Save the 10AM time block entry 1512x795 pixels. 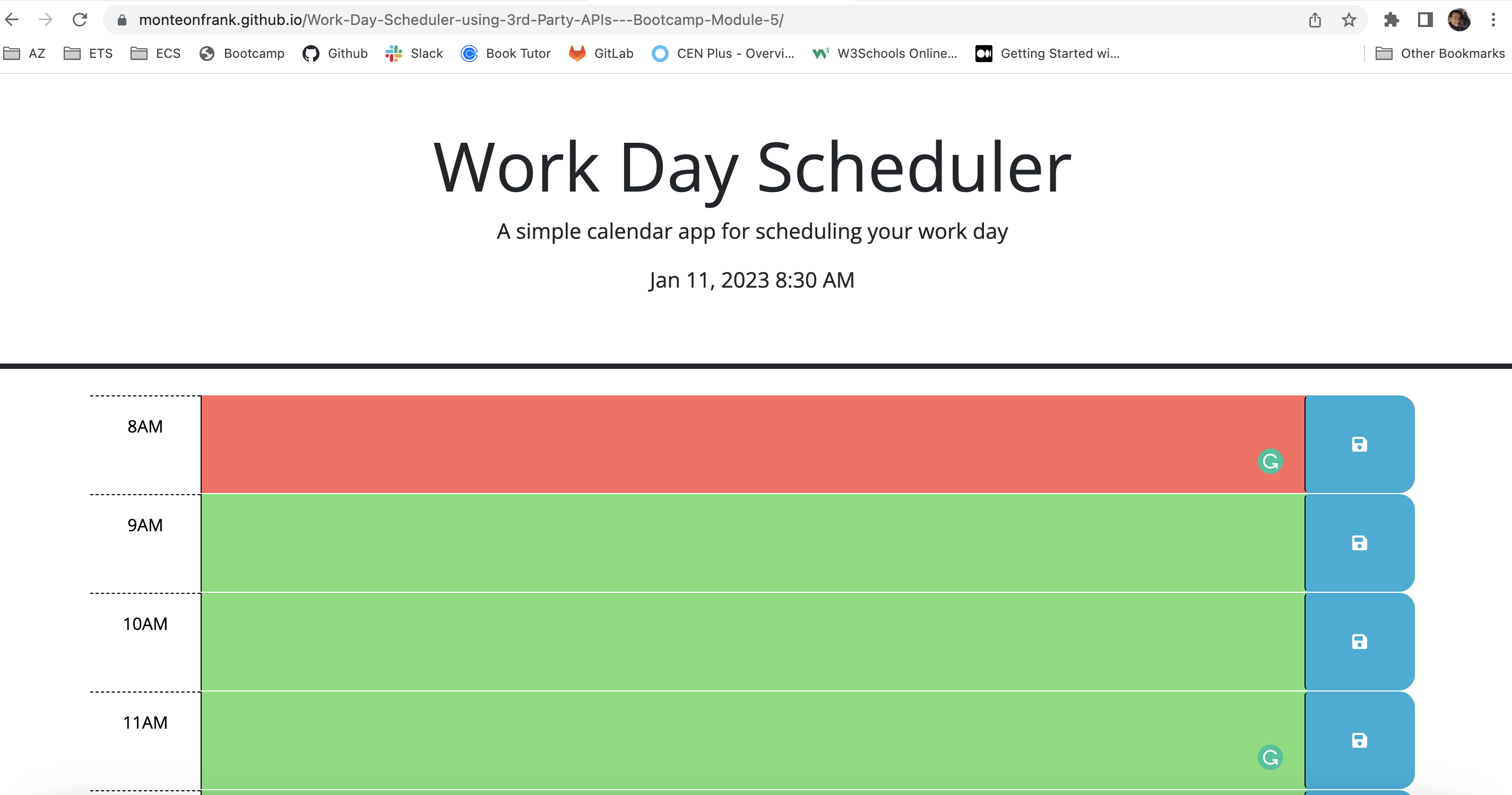coord(1359,641)
